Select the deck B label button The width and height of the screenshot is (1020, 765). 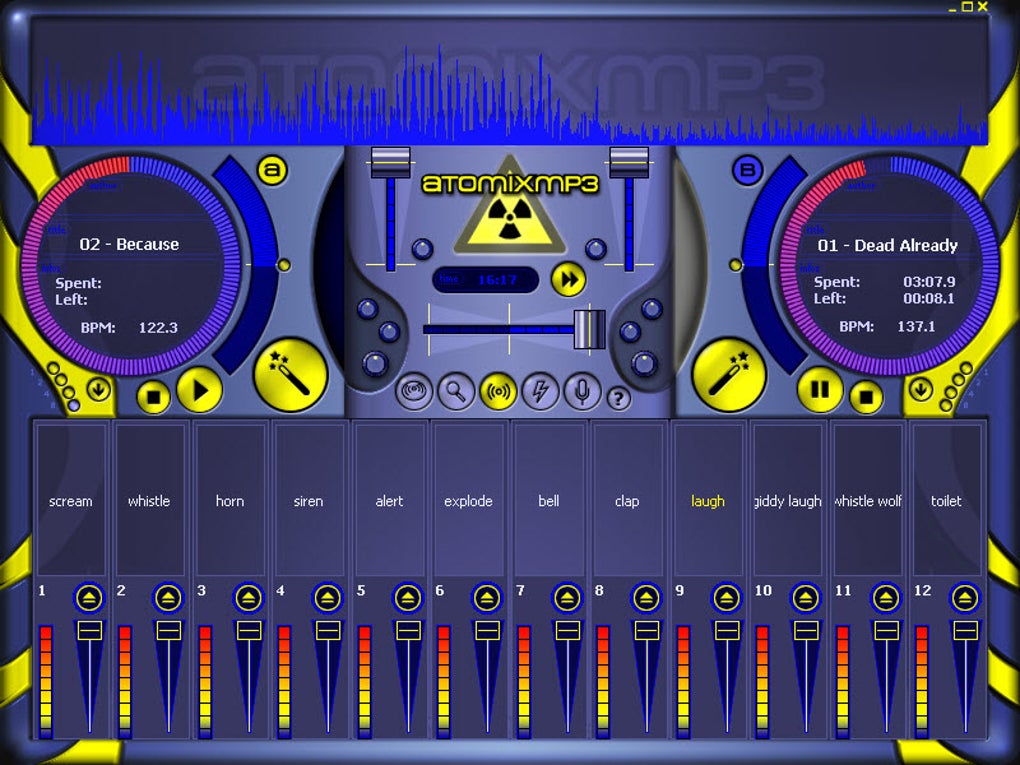coord(747,170)
